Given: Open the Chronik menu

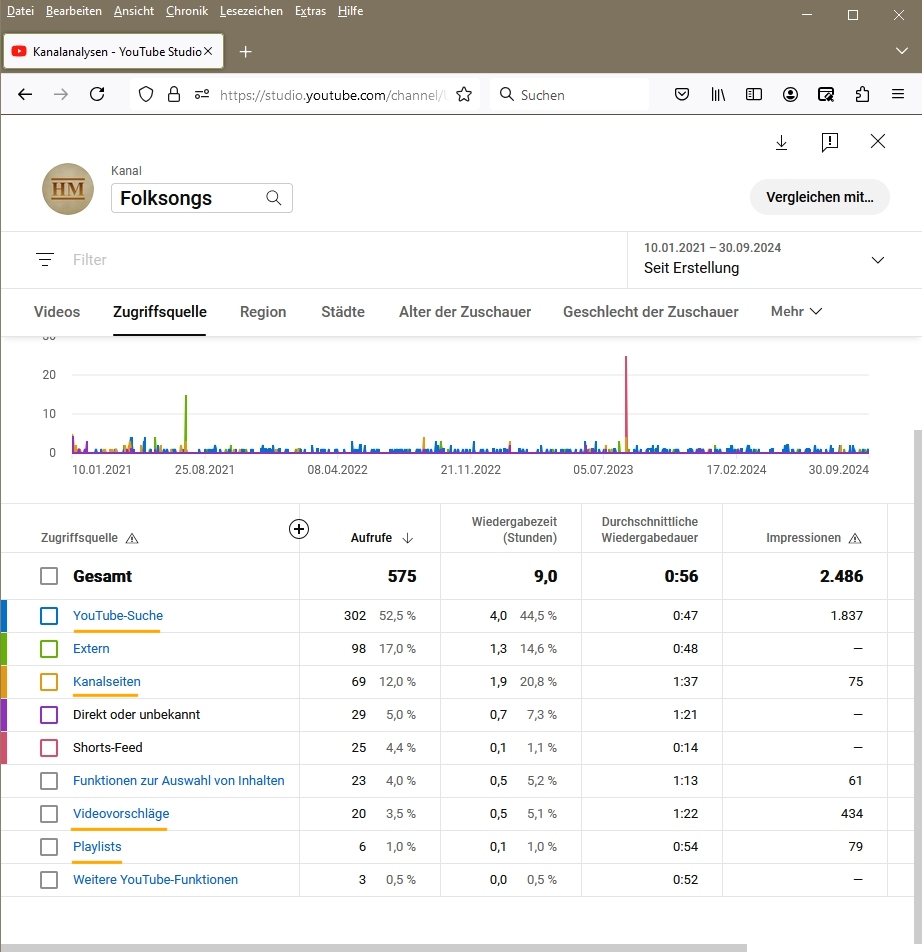Looking at the screenshot, I should tap(187, 11).
